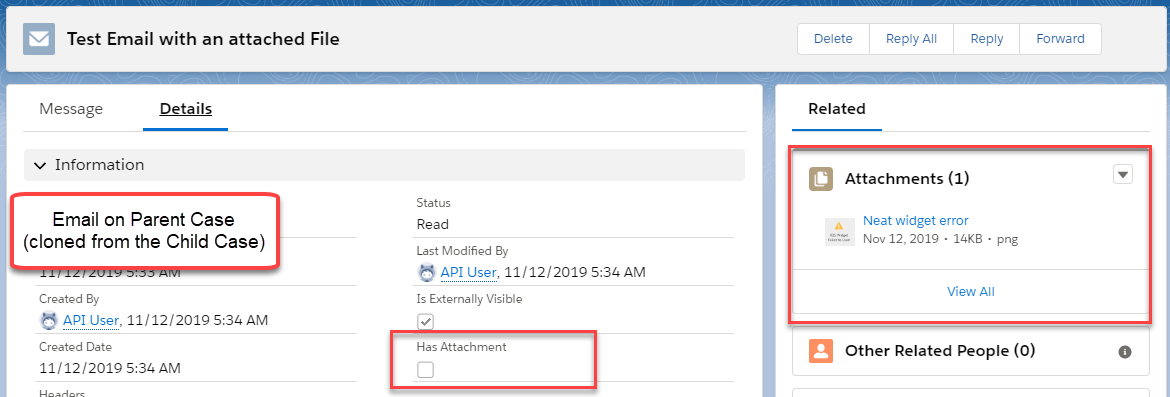Click the Other Related People icon
1170x397 pixels.
click(x=822, y=351)
